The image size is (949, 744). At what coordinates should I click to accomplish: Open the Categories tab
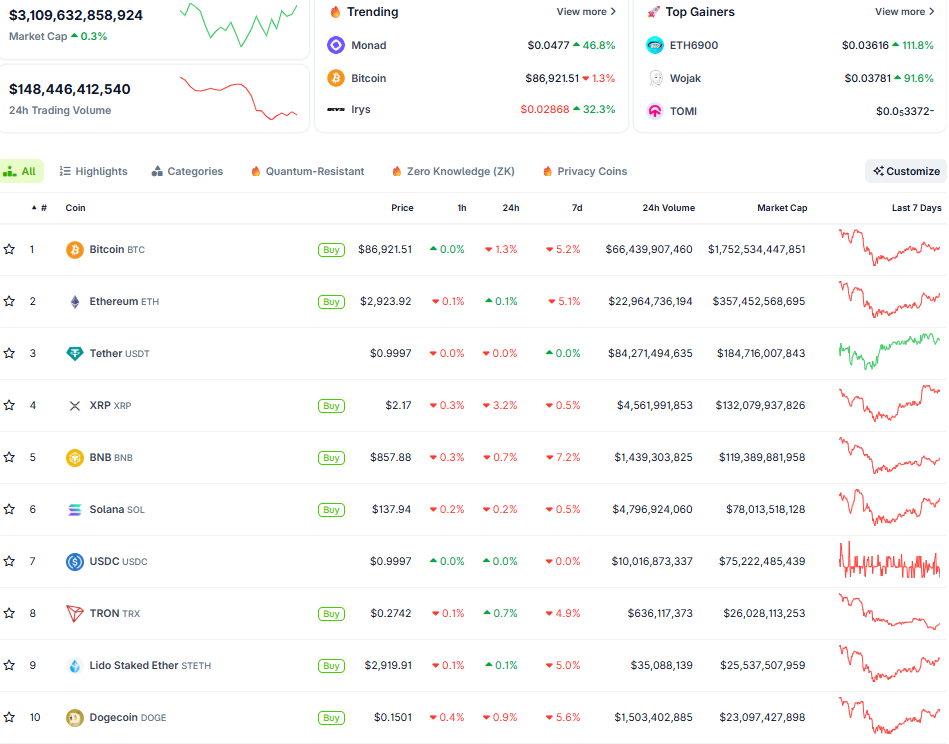point(187,172)
